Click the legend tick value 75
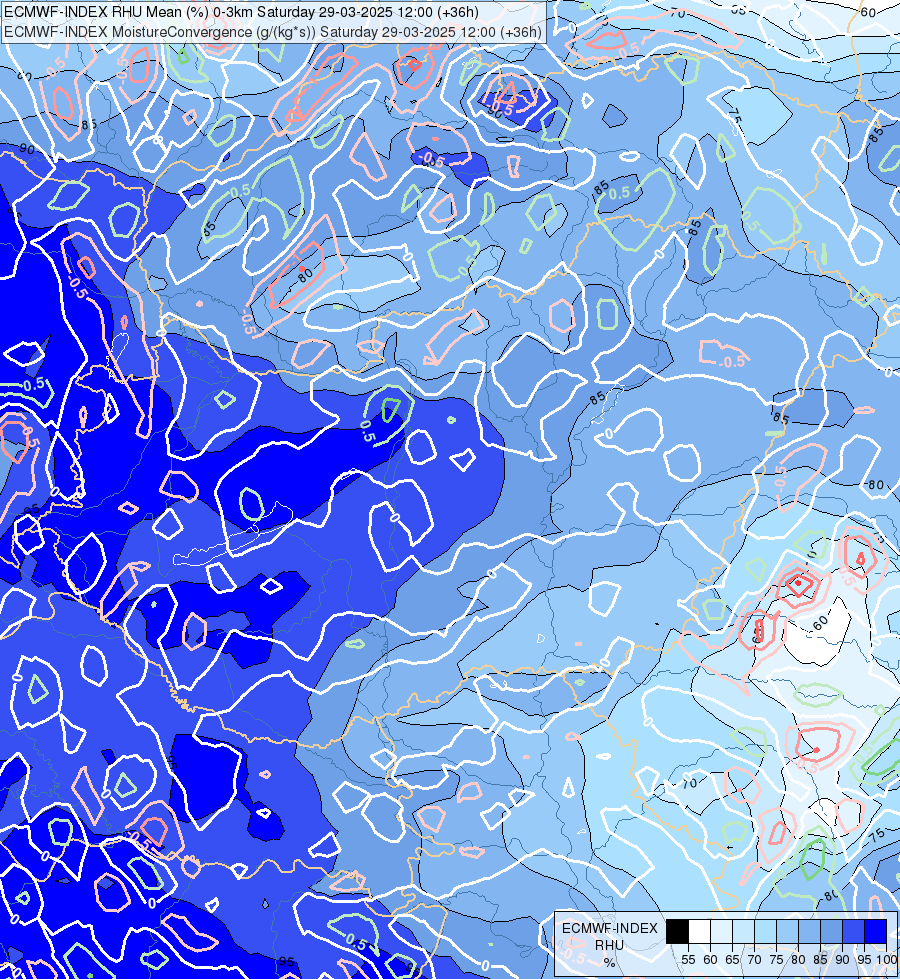 [776, 960]
